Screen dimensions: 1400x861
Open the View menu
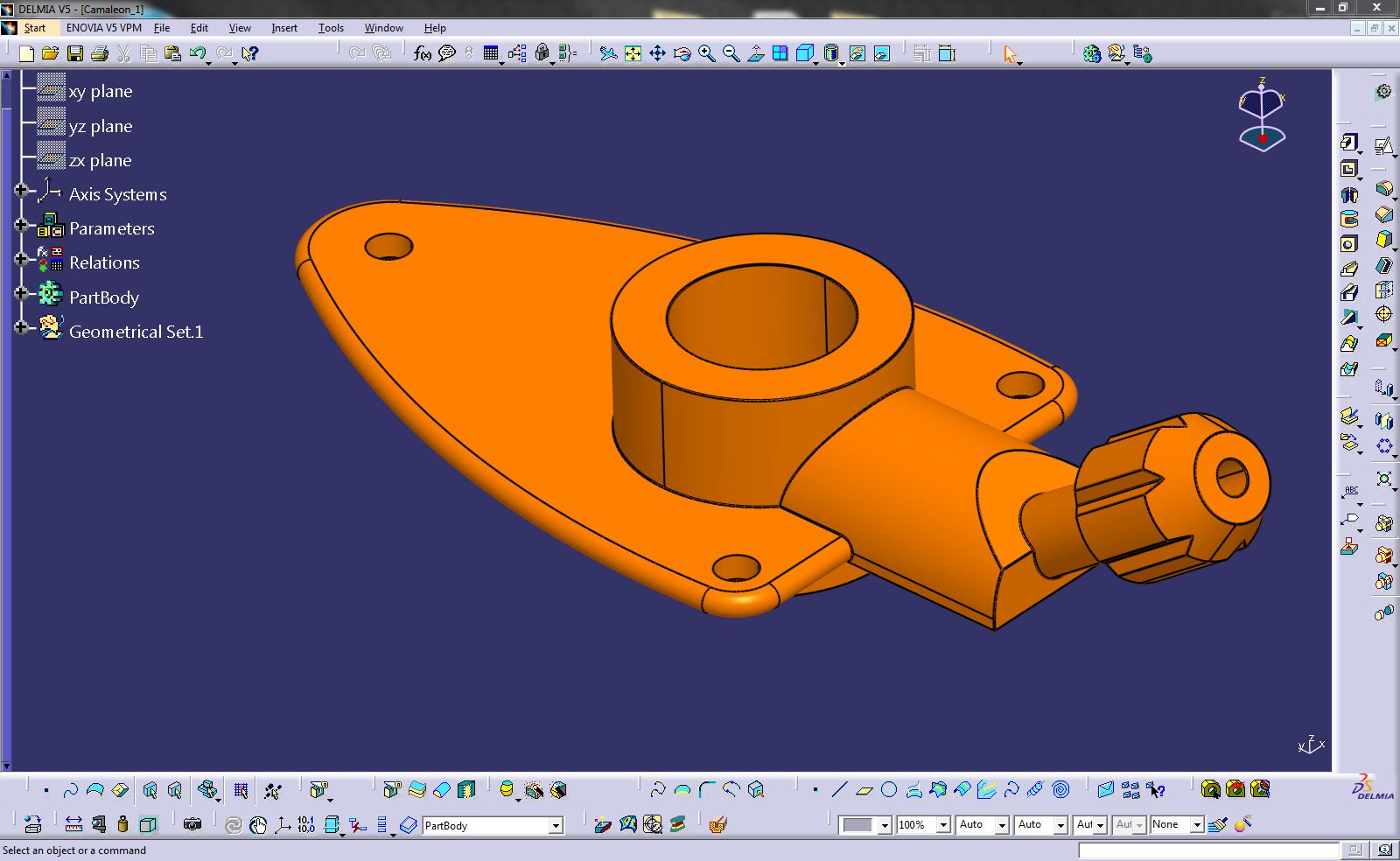[240, 28]
